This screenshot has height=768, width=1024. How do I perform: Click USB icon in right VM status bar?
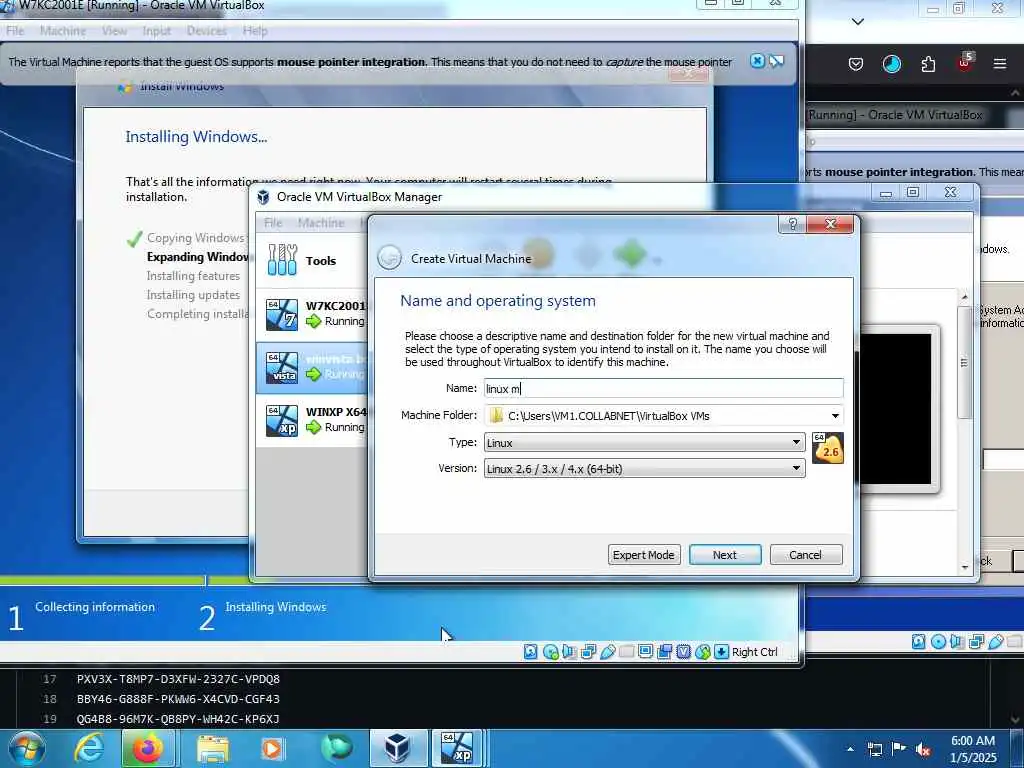pyautogui.click(x=995, y=641)
